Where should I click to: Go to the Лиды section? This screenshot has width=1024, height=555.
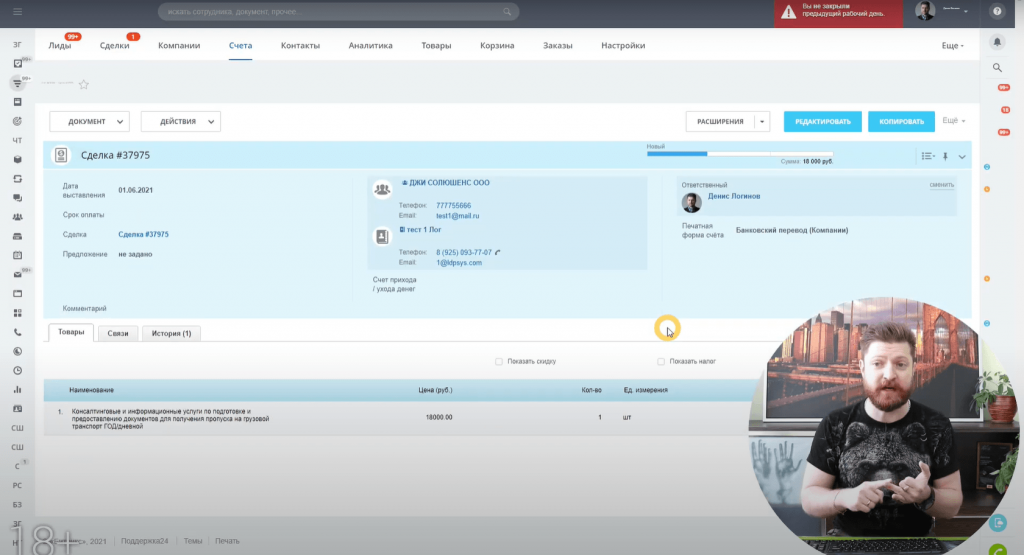[59, 46]
